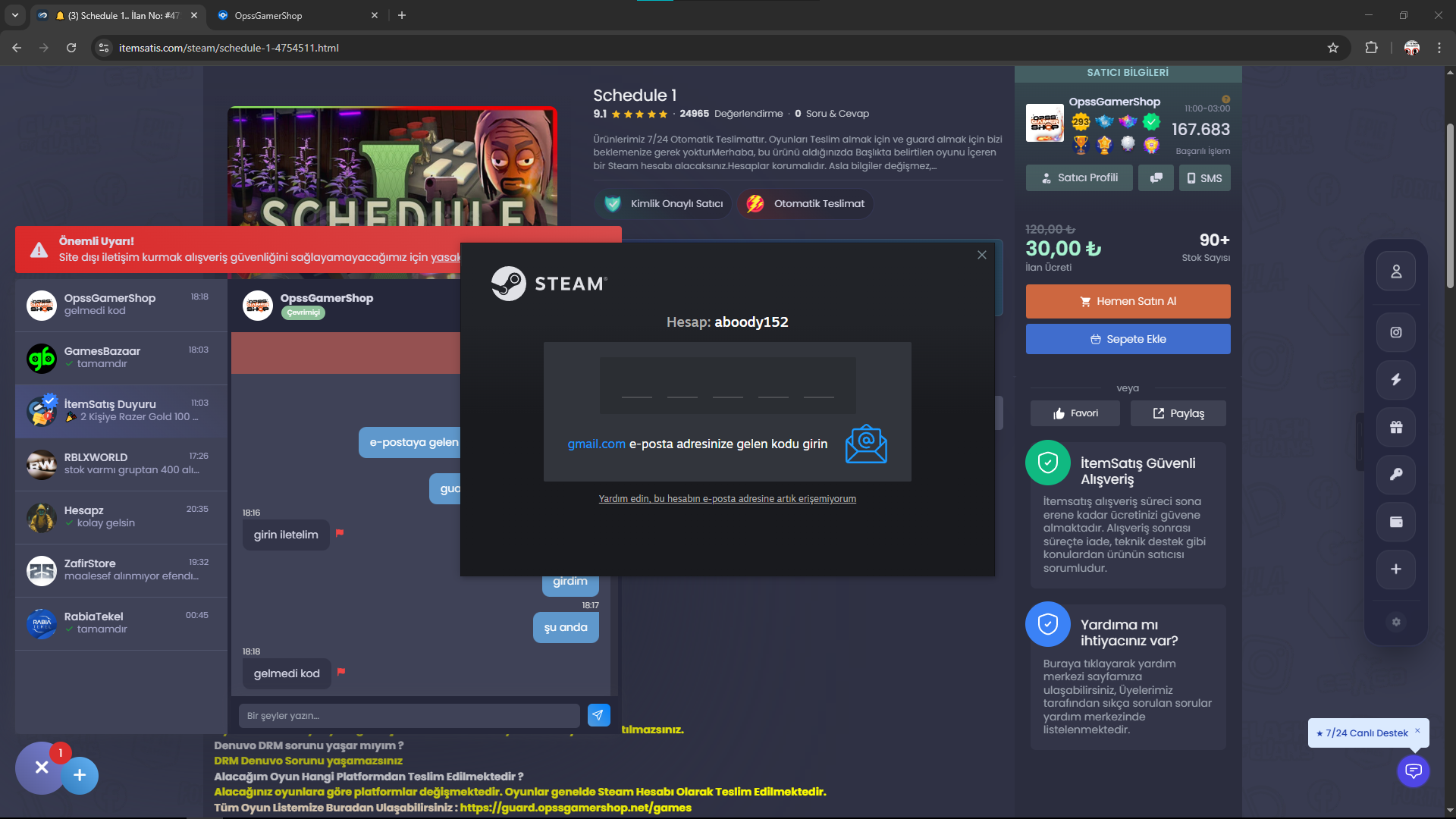Add item with Sepete Ekle button

click(1128, 339)
